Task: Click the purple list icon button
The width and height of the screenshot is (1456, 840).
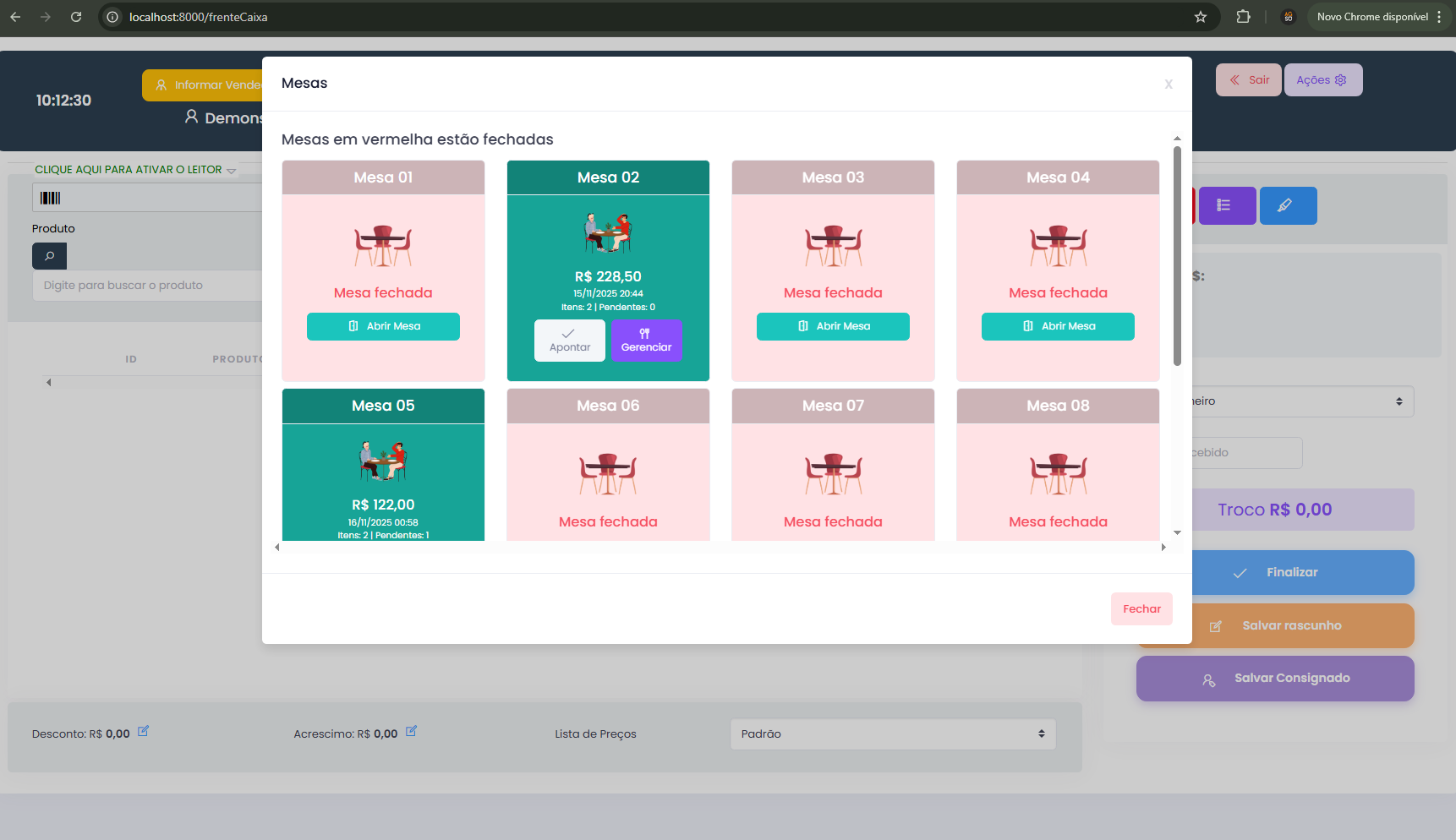Action: click(x=1226, y=205)
